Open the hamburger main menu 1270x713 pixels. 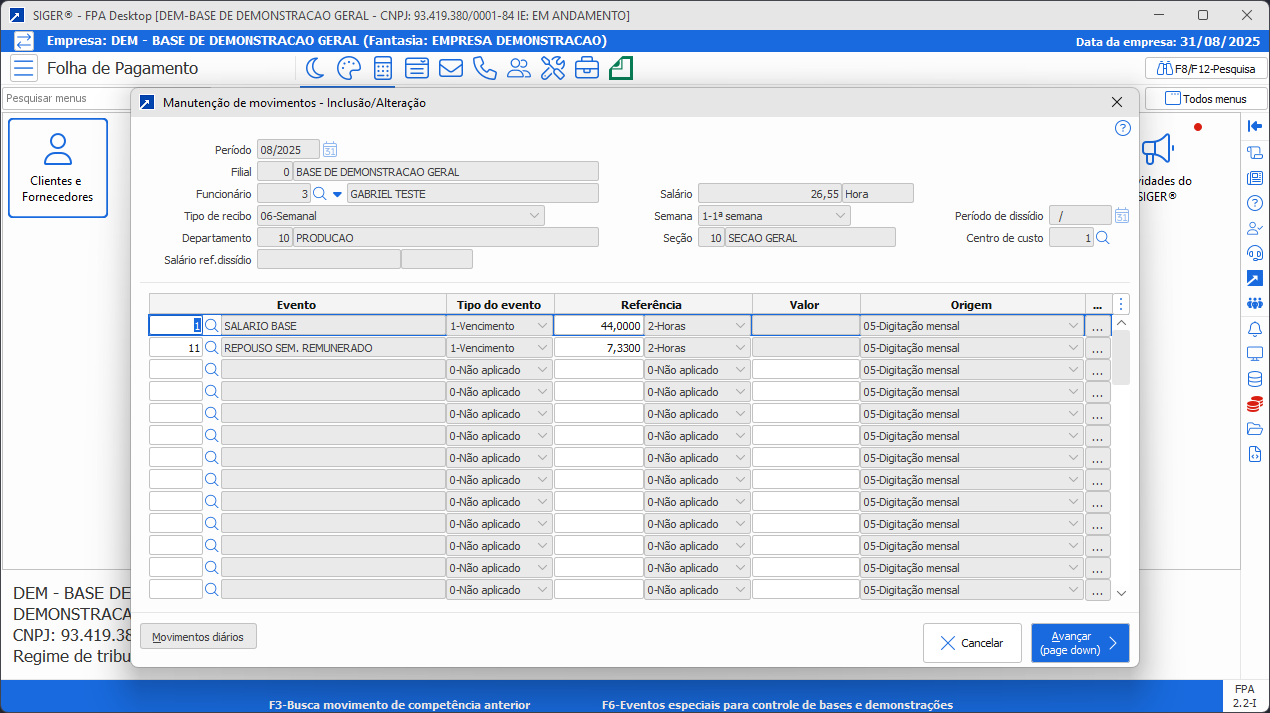(x=23, y=68)
